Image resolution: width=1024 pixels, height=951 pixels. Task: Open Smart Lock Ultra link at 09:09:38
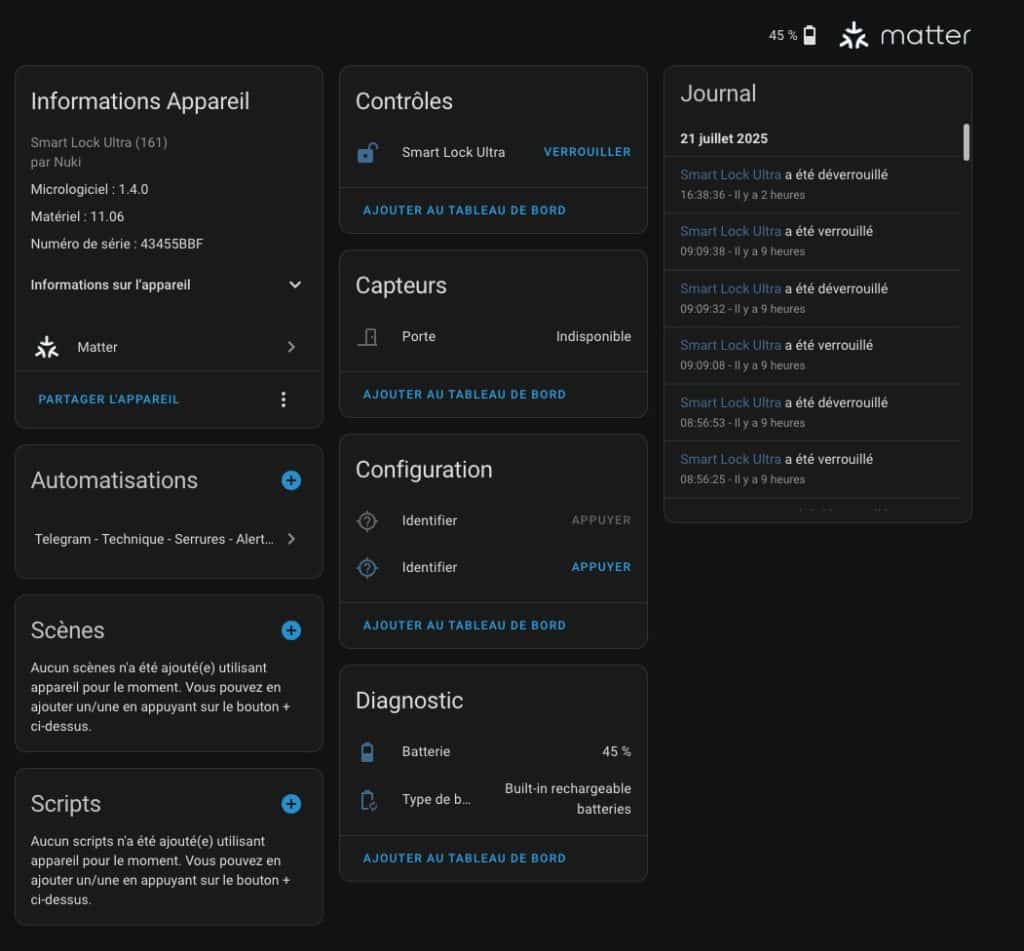coord(730,231)
